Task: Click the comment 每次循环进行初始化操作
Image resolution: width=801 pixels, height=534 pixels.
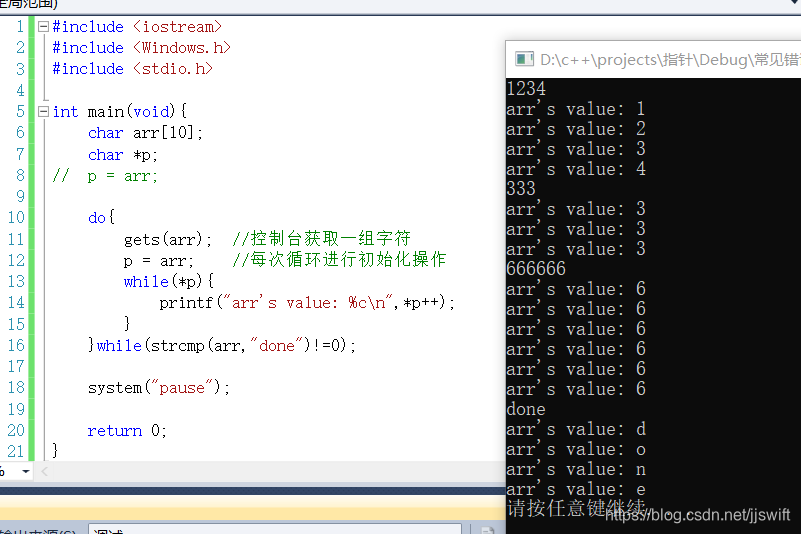Action: coord(339,260)
